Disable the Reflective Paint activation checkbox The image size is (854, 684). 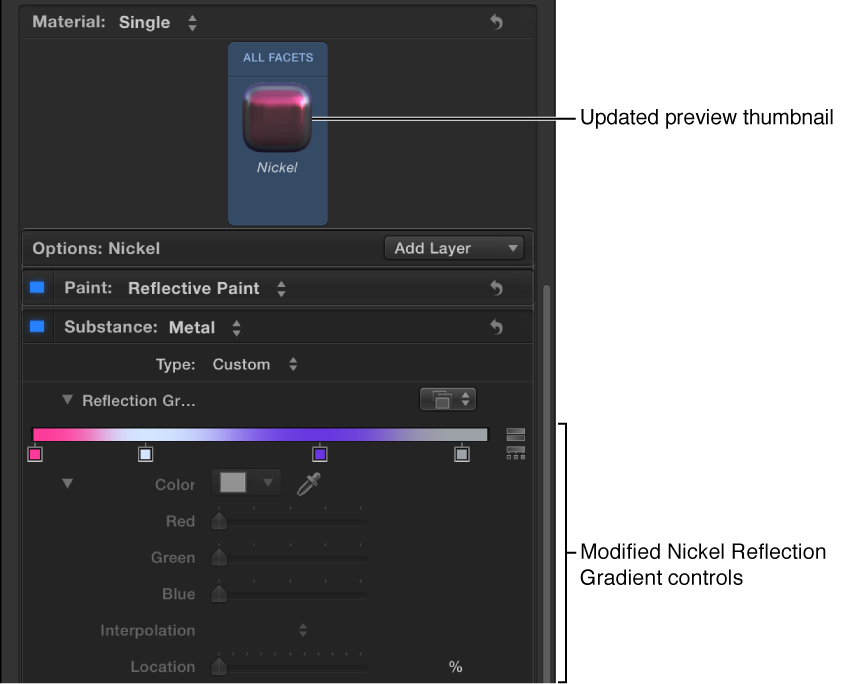pyautogui.click(x=37, y=287)
